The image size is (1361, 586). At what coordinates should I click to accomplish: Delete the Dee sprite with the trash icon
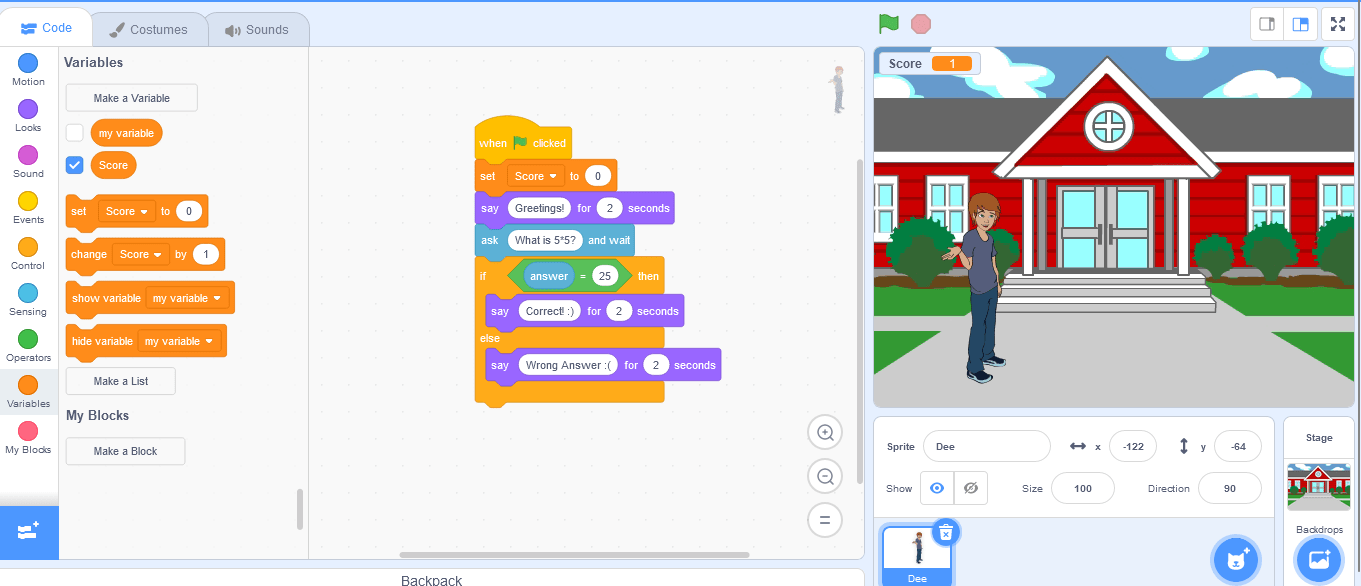945,532
